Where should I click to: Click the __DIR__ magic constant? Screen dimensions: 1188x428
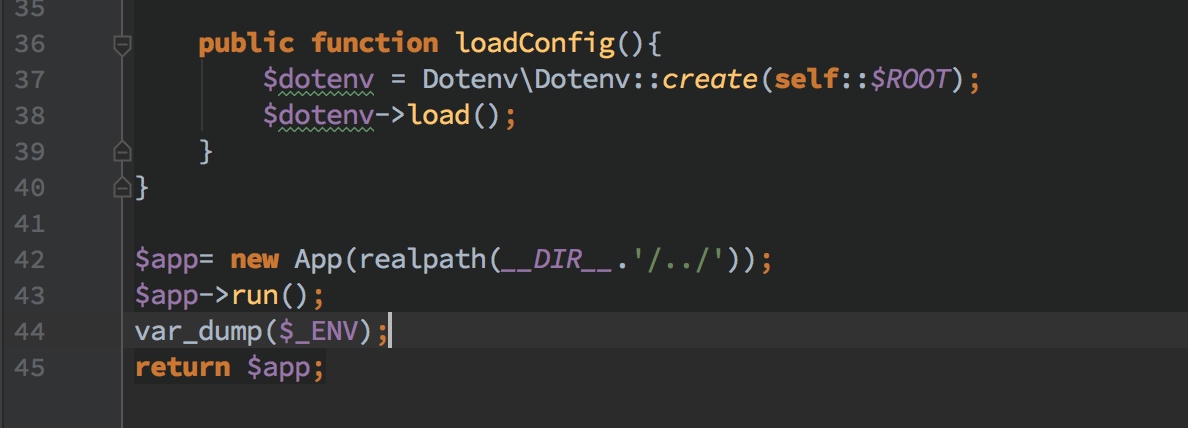pos(556,260)
